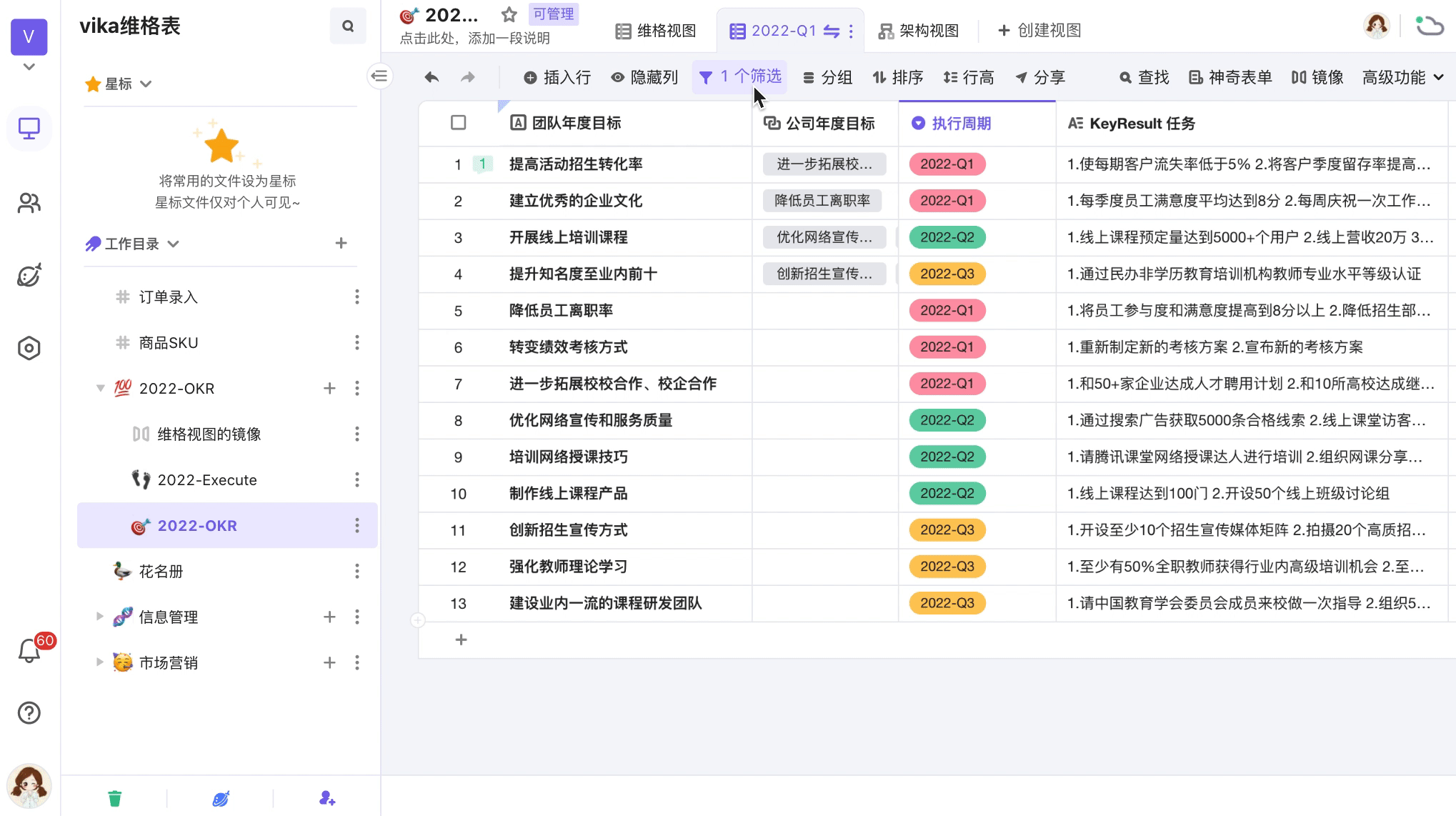Open the 1 个筛选 filter button
1456x816 pixels.
(740, 77)
